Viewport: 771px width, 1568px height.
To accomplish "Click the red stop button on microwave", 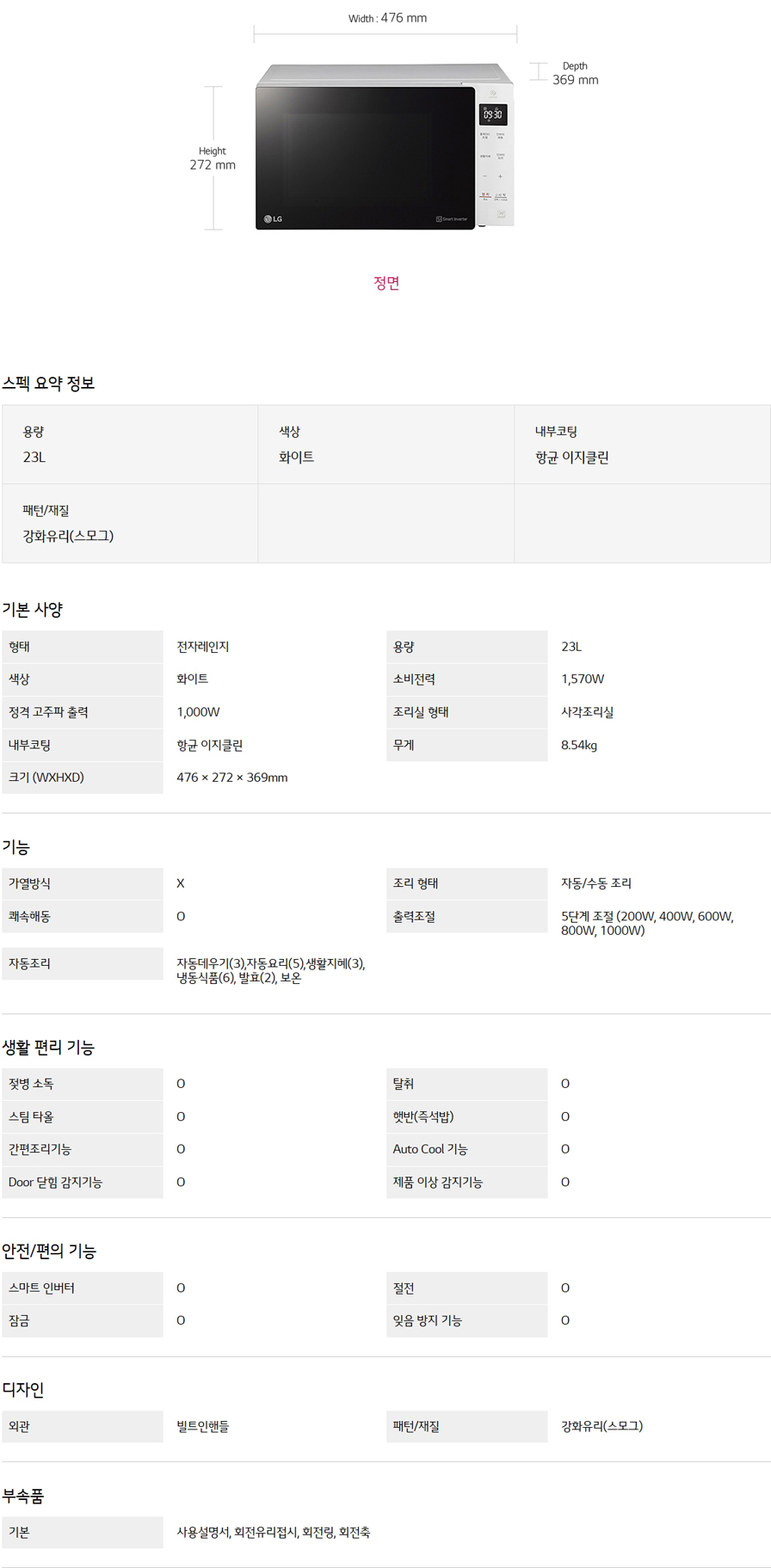I will pos(485,197).
